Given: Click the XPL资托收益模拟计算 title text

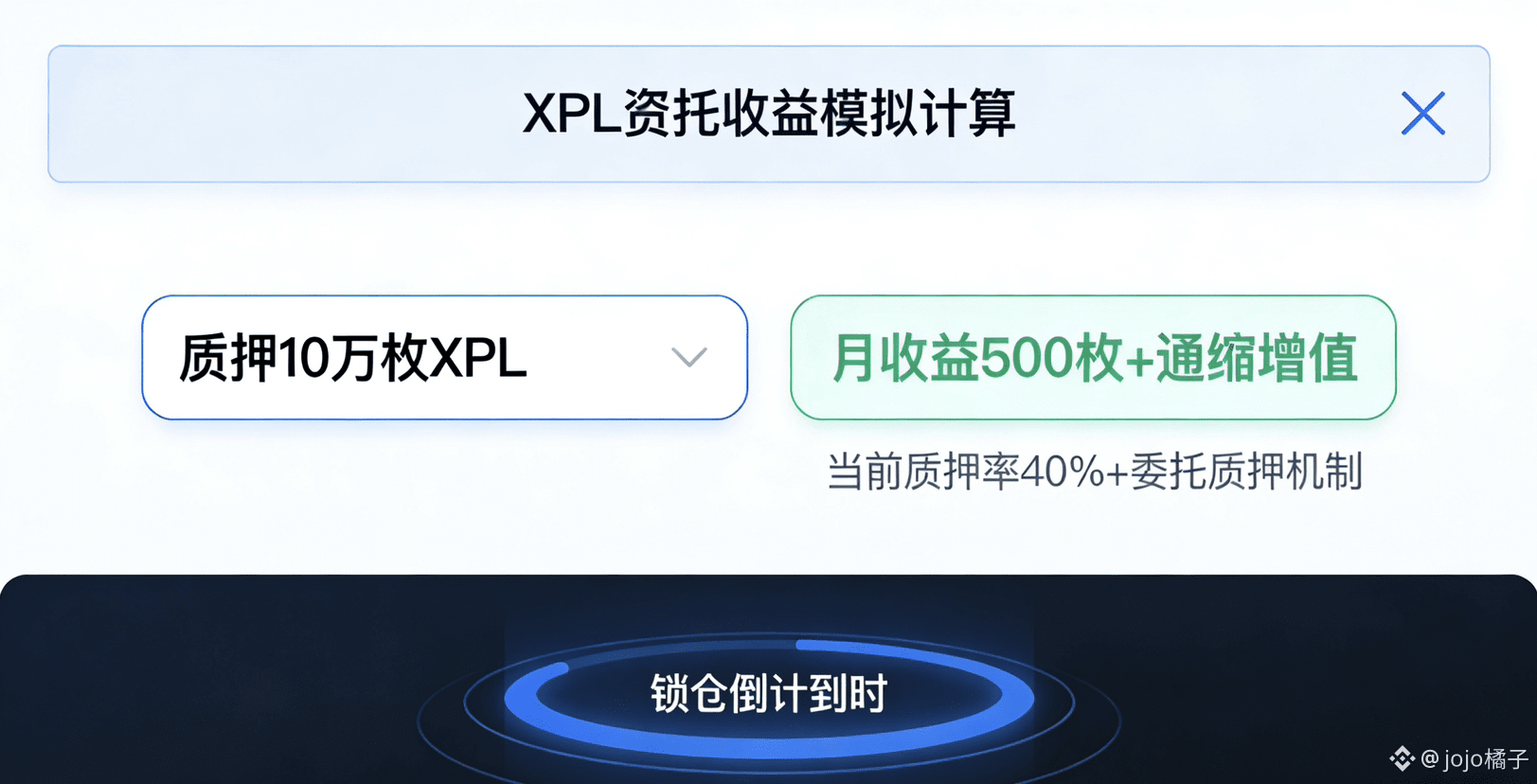Looking at the screenshot, I should 769,114.
